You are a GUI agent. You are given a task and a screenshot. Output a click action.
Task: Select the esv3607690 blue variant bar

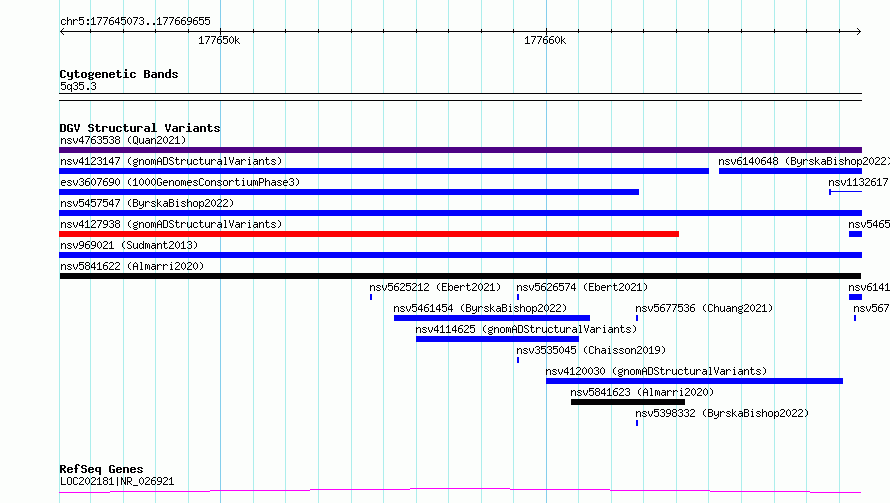point(349,192)
